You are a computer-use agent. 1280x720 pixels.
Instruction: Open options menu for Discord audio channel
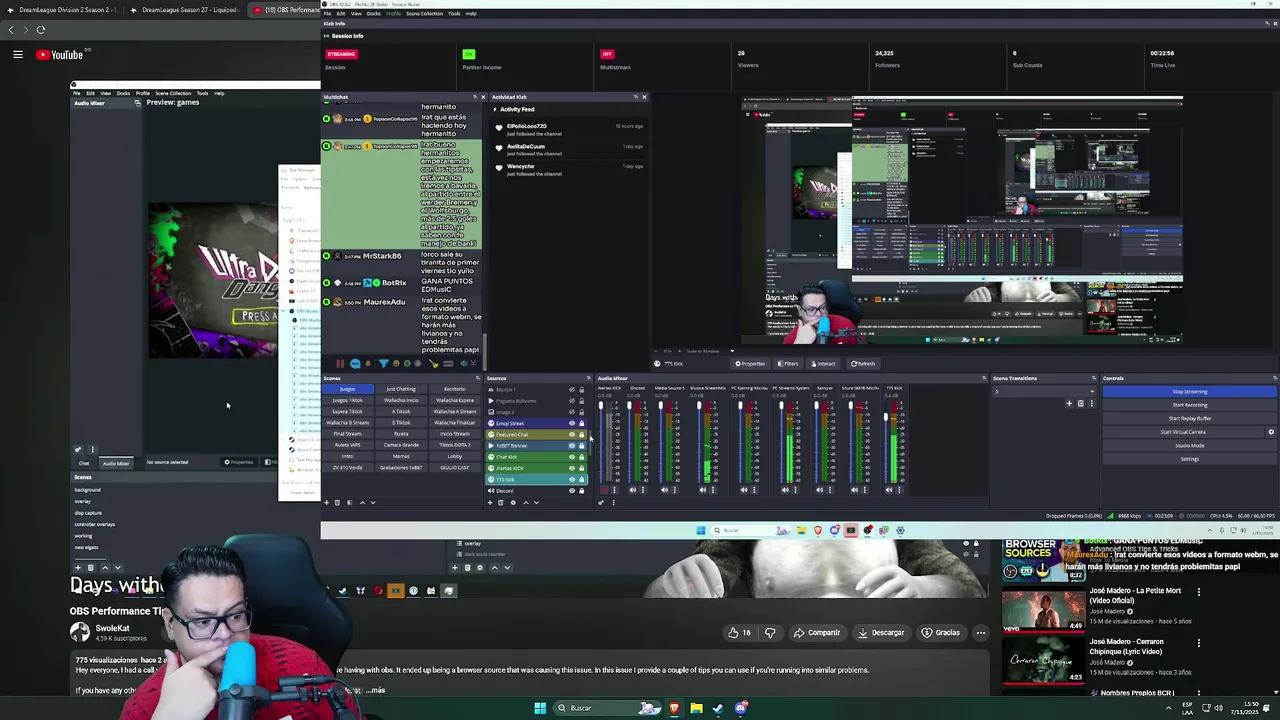[643, 490]
